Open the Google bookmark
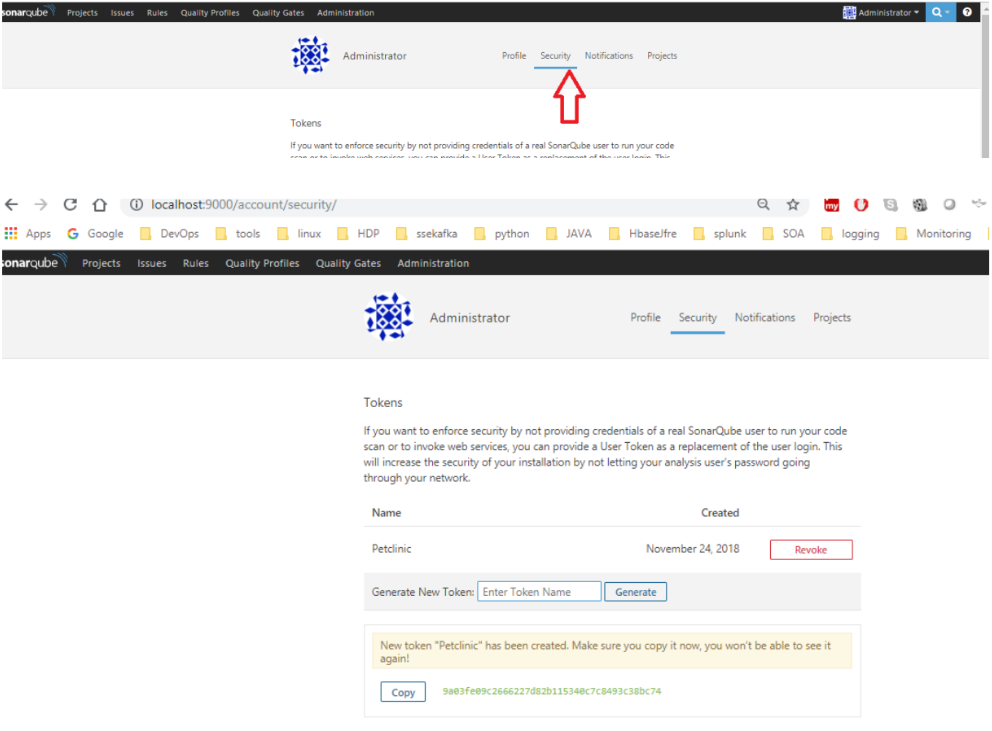The height and width of the screenshot is (731, 992). [x=96, y=234]
